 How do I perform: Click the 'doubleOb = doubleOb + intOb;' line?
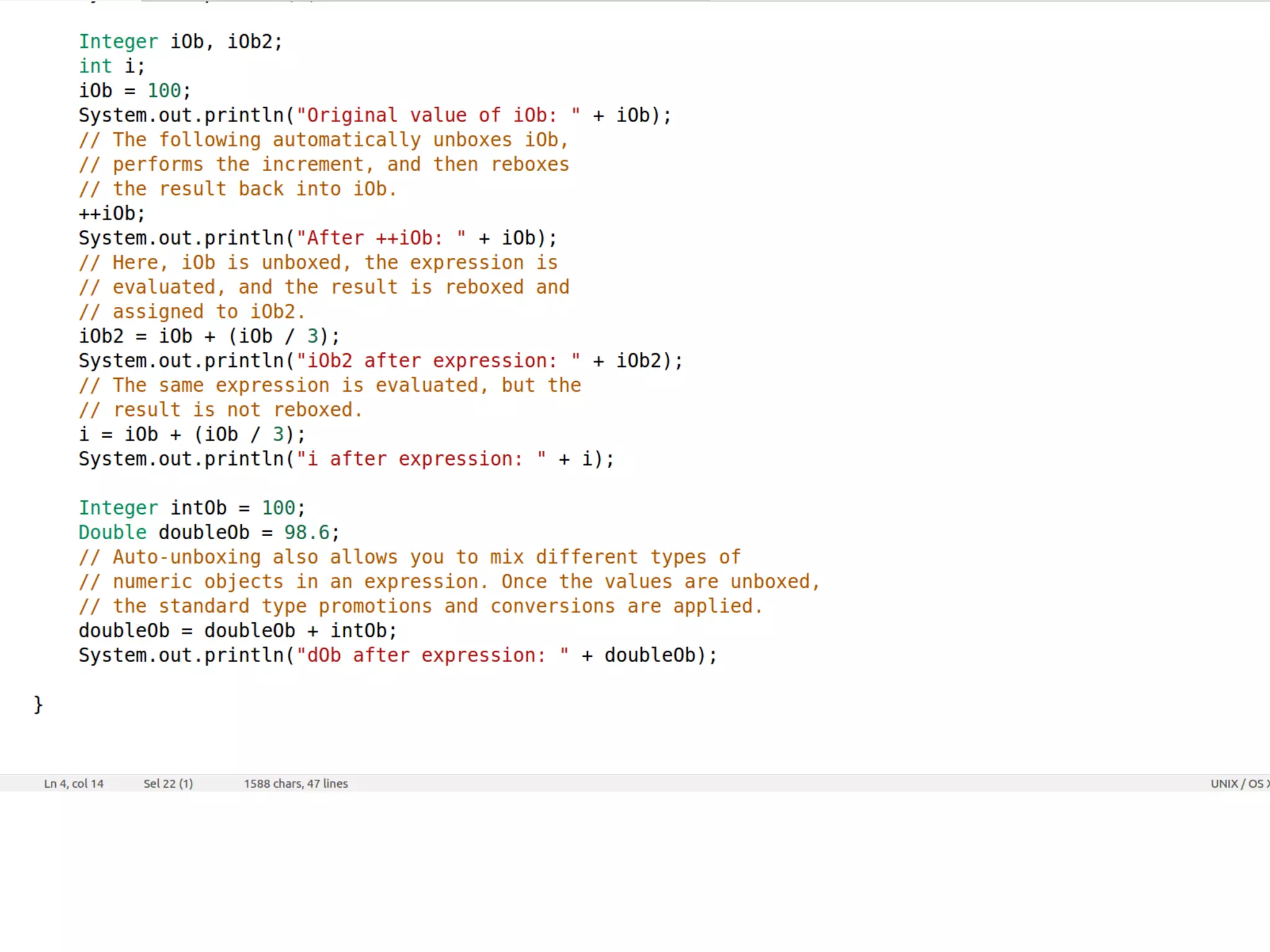click(238, 630)
